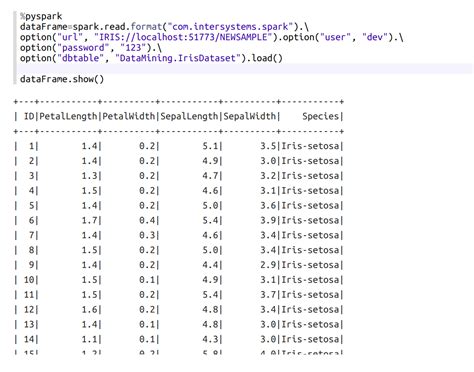The width and height of the screenshot is (474, 372).
Task: Click the dataFrame.show() line
Action: (x=62, y=79)
